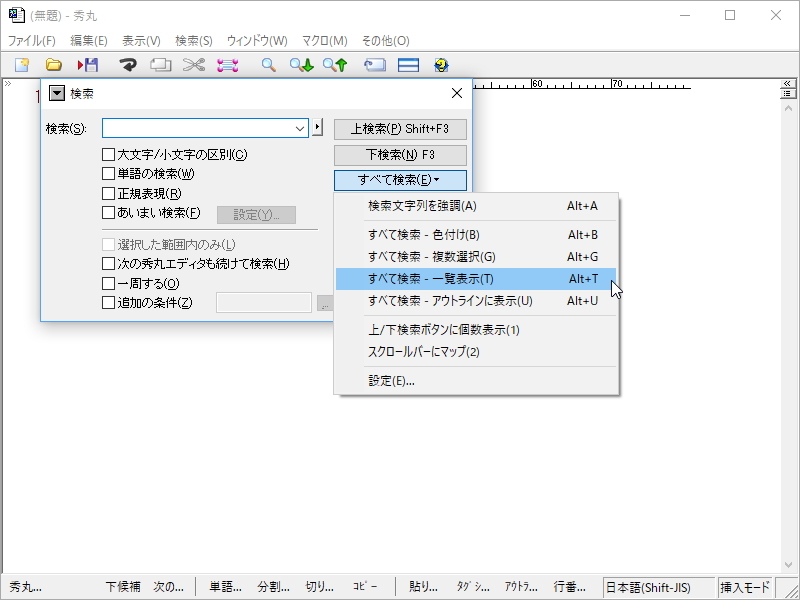This screenshot has width=800, height=600.
Task: Expand the search dialog options with the corner arrow
Action: point(57,92)
